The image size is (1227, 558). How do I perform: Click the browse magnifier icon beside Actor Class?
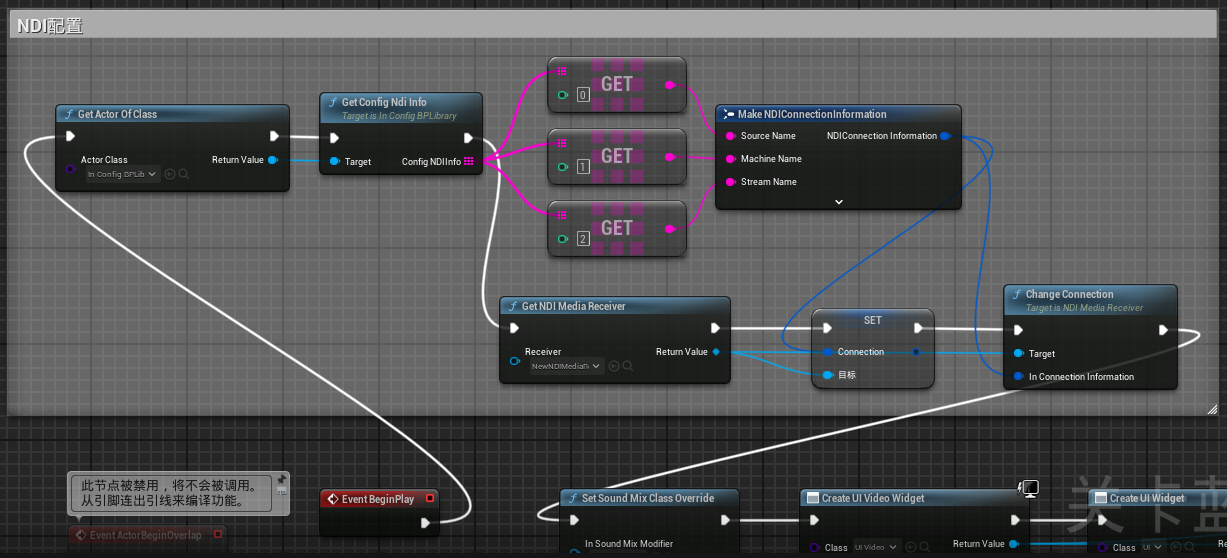184,174
